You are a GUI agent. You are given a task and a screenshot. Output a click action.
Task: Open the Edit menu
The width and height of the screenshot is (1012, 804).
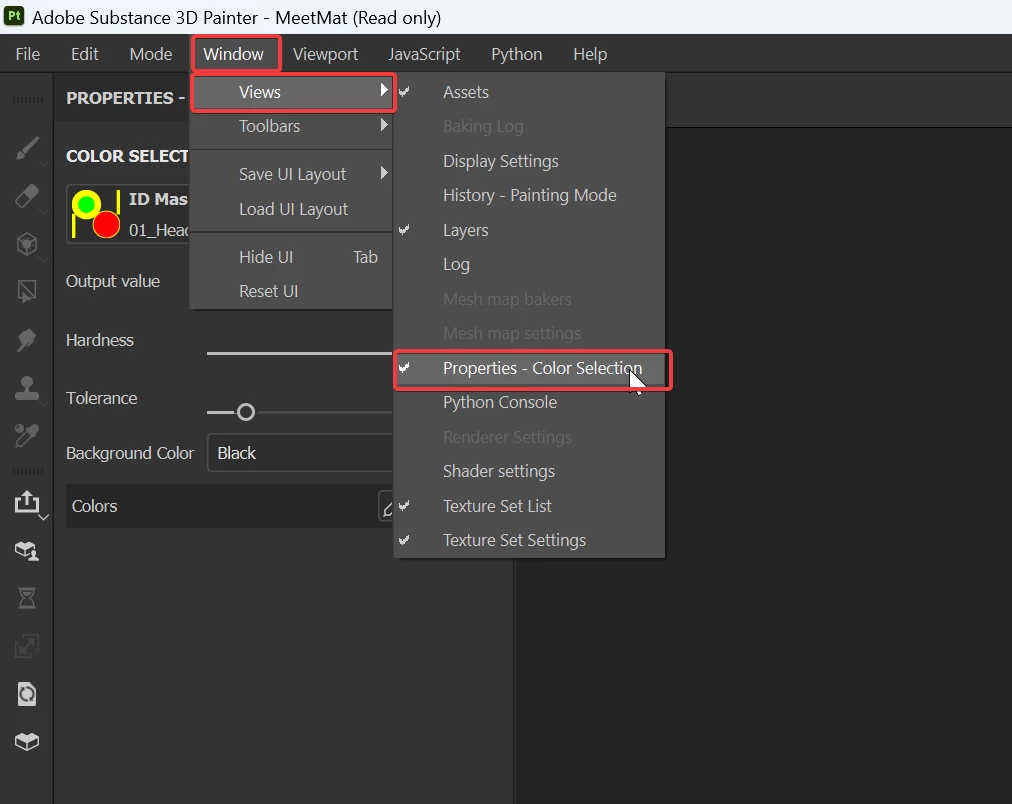point(85,54)
